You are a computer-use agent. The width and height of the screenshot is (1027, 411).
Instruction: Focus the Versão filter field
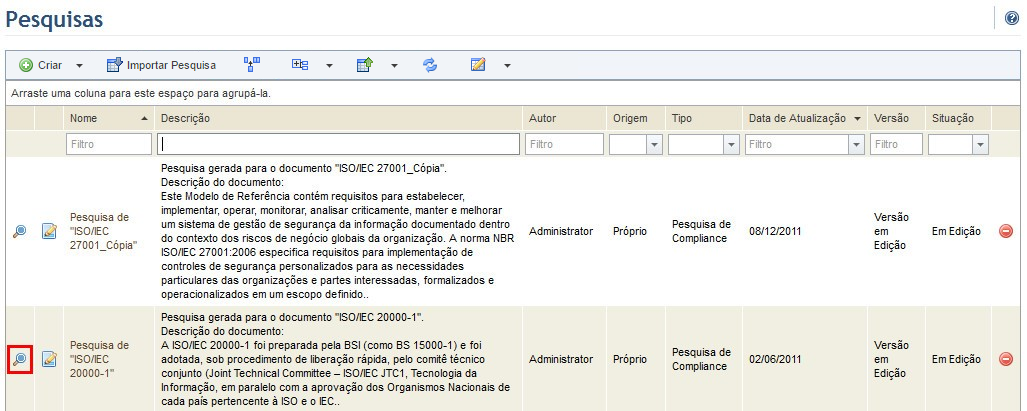click(897, 144)
